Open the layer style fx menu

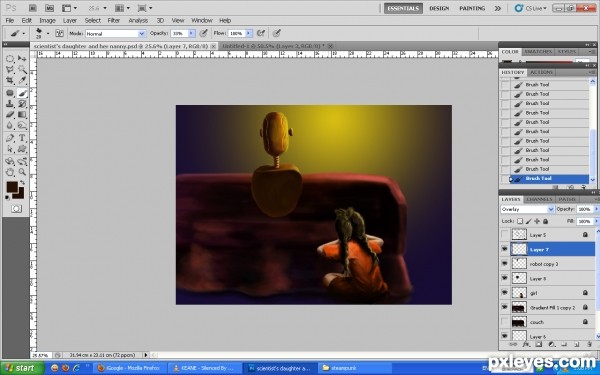526,344
